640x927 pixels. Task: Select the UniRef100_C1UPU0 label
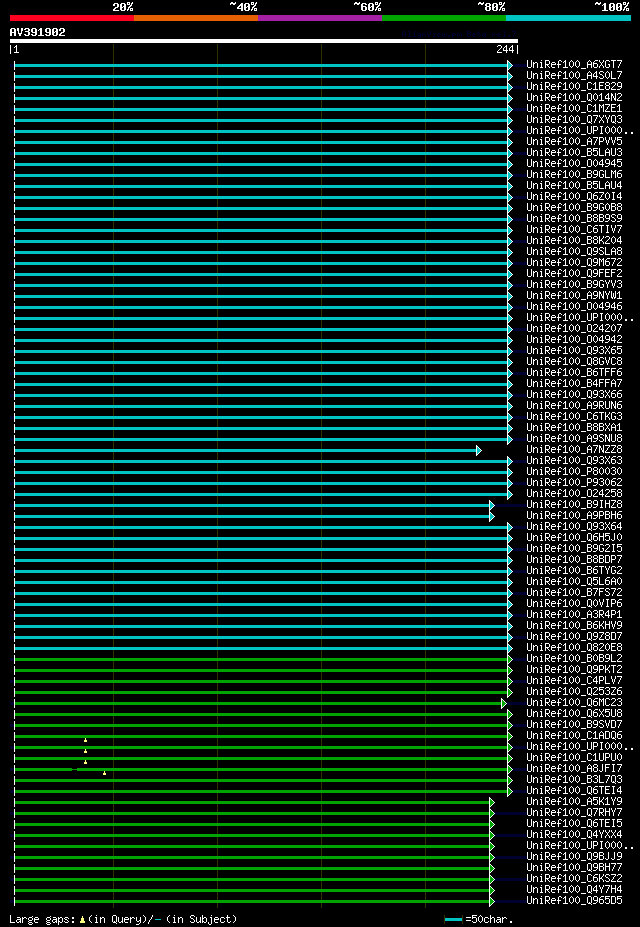click(x=574, y=757)
